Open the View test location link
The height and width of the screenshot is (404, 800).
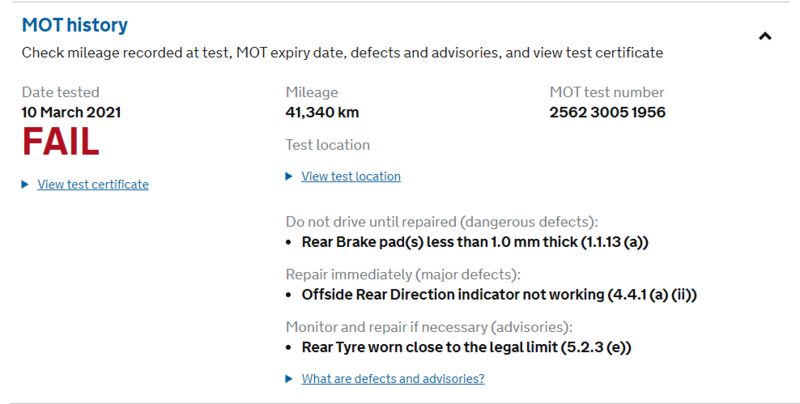pos(351,176)
